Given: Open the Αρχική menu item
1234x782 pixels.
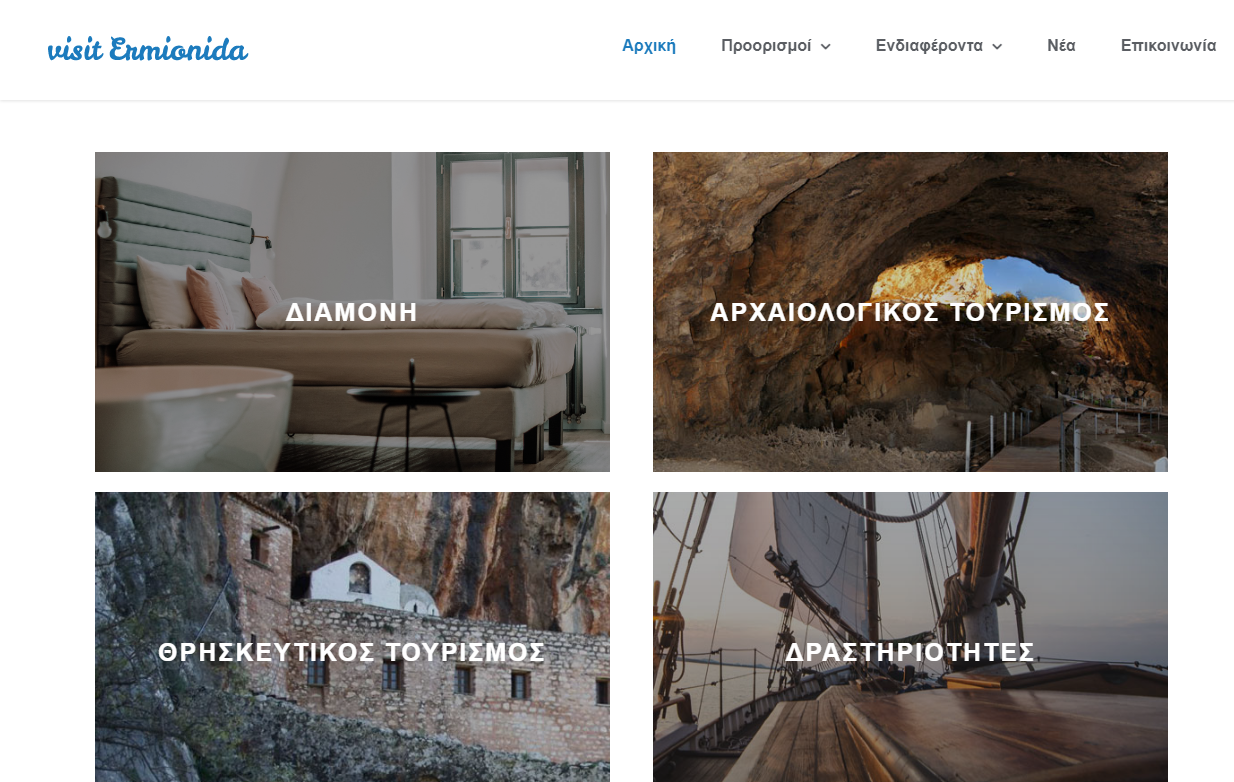Looking at the screenshot, I should click(x=649, y=46).
